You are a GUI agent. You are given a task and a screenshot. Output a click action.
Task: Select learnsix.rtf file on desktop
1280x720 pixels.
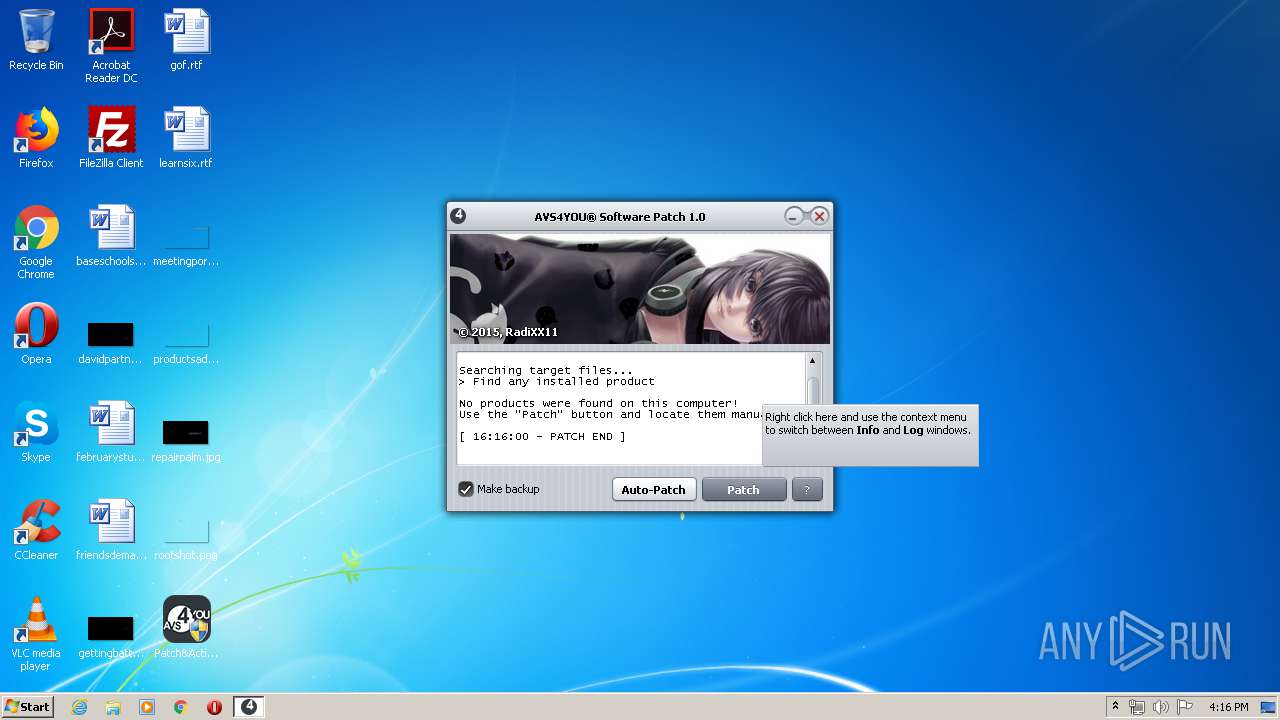tap(186, 138)
